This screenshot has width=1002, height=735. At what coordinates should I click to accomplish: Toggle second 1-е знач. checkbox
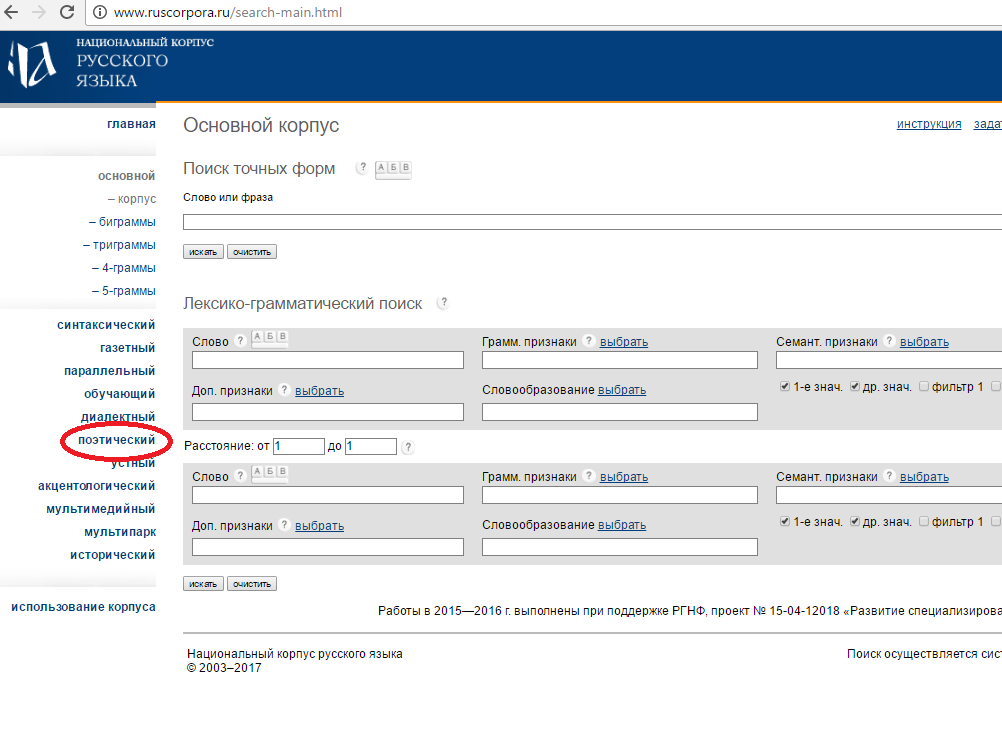click(785, 521)
